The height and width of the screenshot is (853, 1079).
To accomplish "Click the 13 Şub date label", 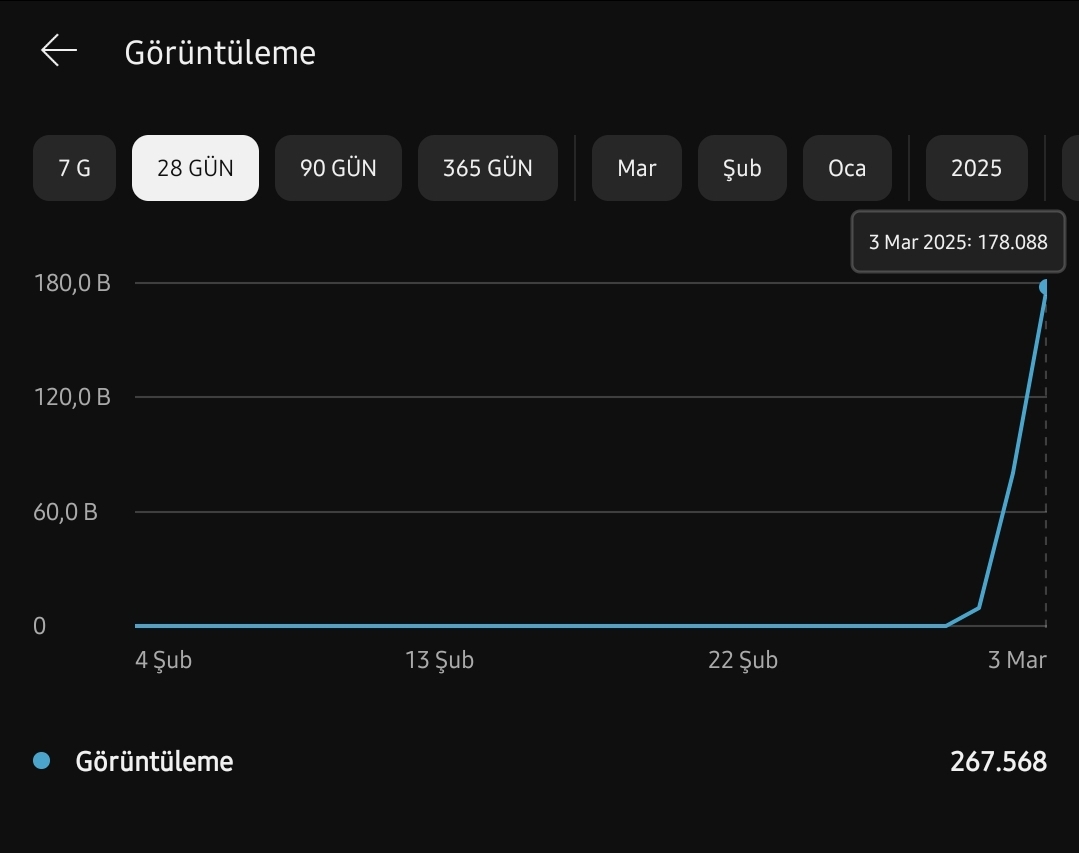I will click(440, 660).
